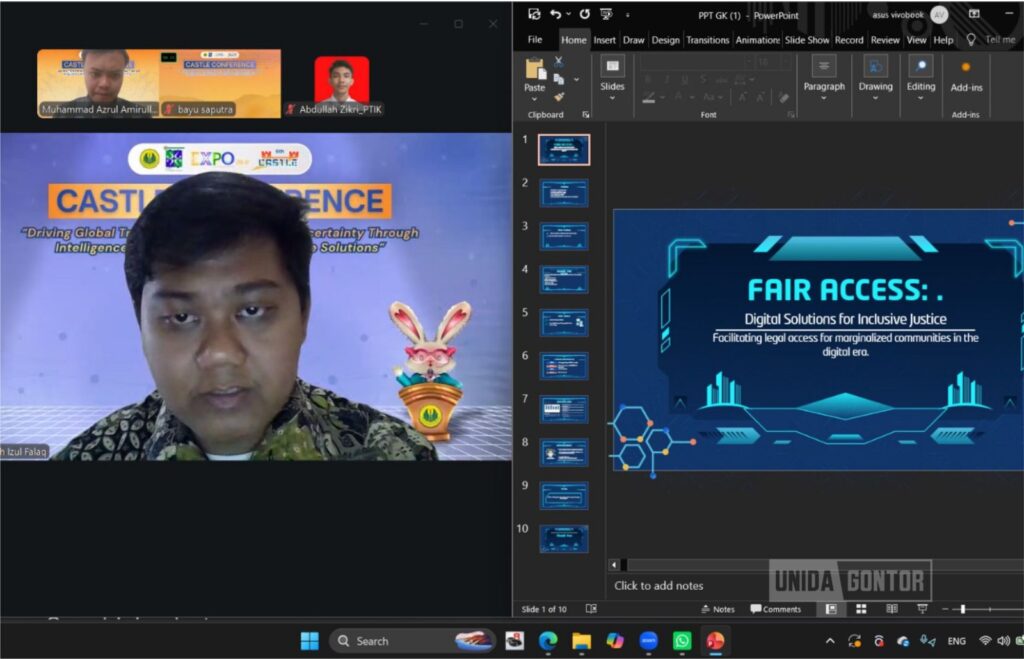Switch to the Slide Show tab
The height and width of the screenshot is (659, 1024).
coord(807,40)
